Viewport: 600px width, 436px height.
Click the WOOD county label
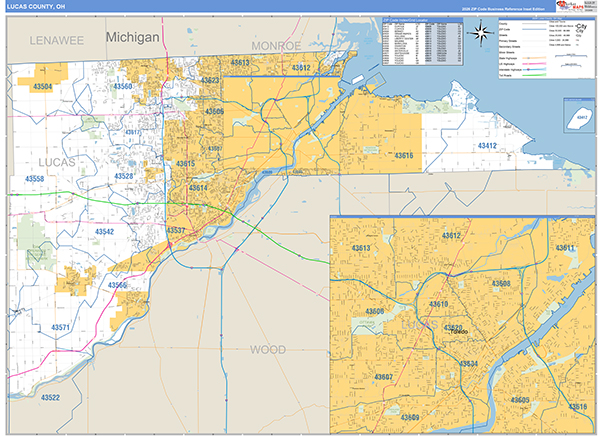[267, 349]
